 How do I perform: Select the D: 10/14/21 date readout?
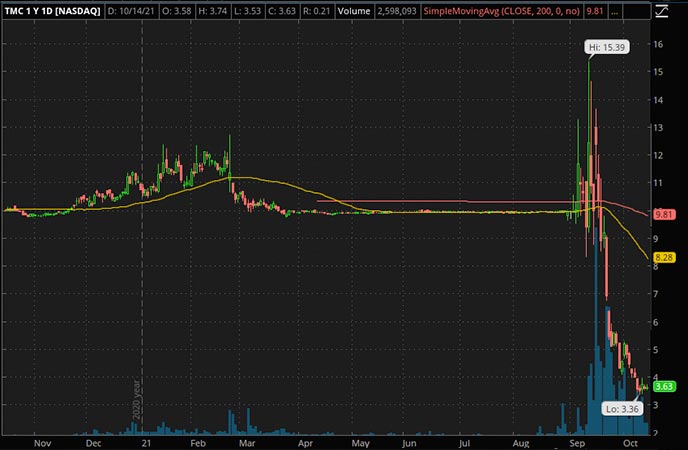click(x=131, y=11)
